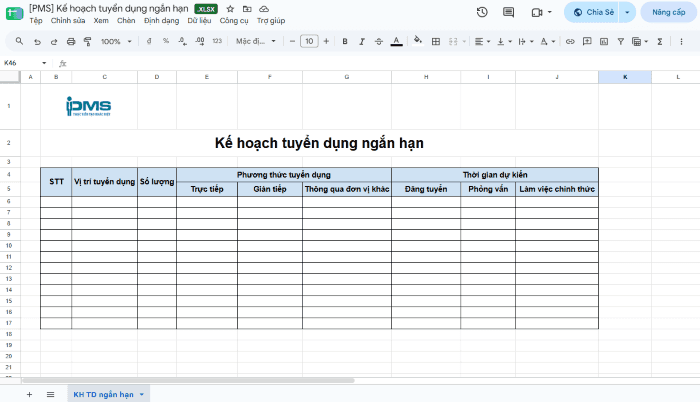
Task: View cloud save status
Action: coord(264,9)
